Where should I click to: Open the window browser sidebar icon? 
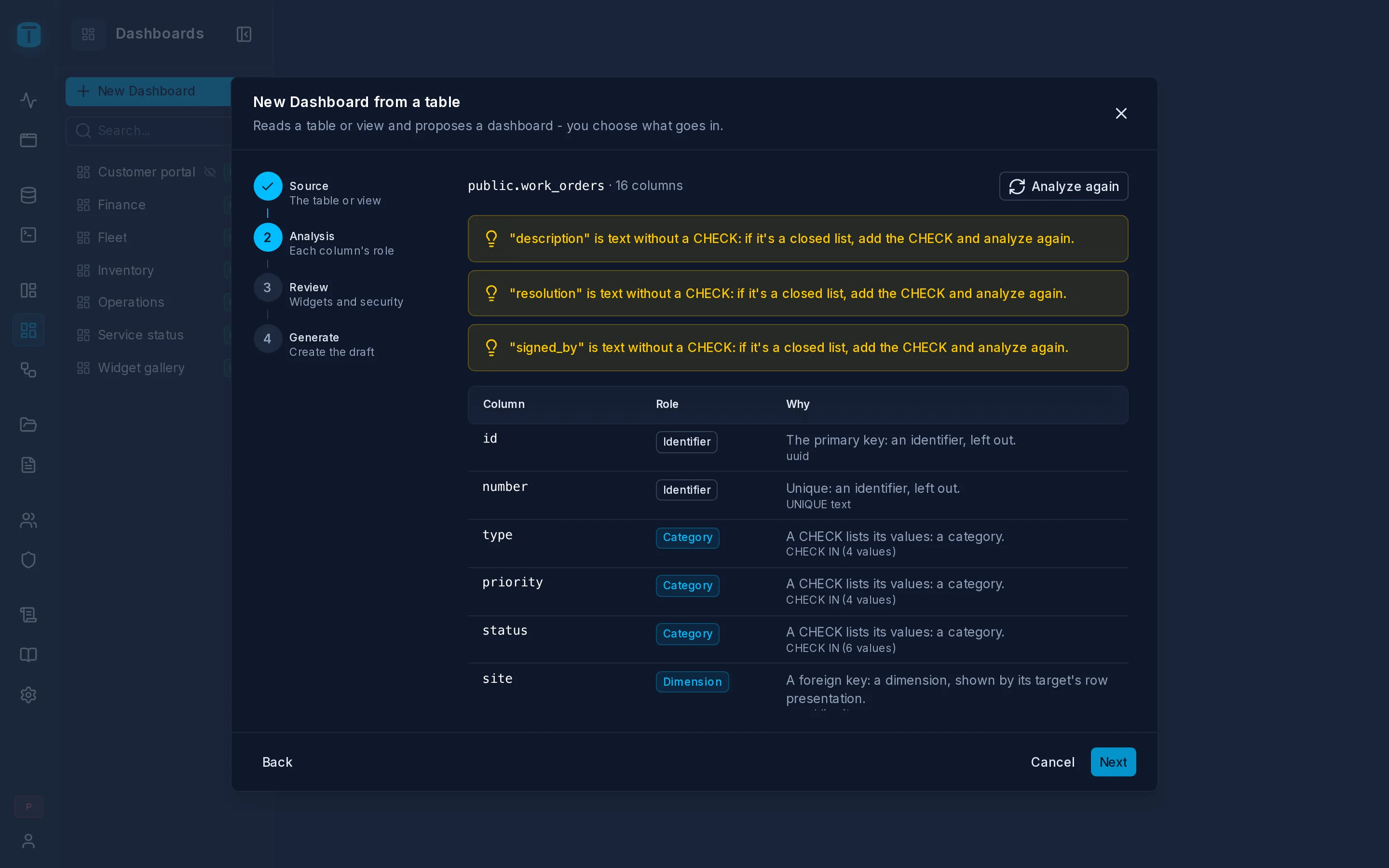[x=28, y=140]
